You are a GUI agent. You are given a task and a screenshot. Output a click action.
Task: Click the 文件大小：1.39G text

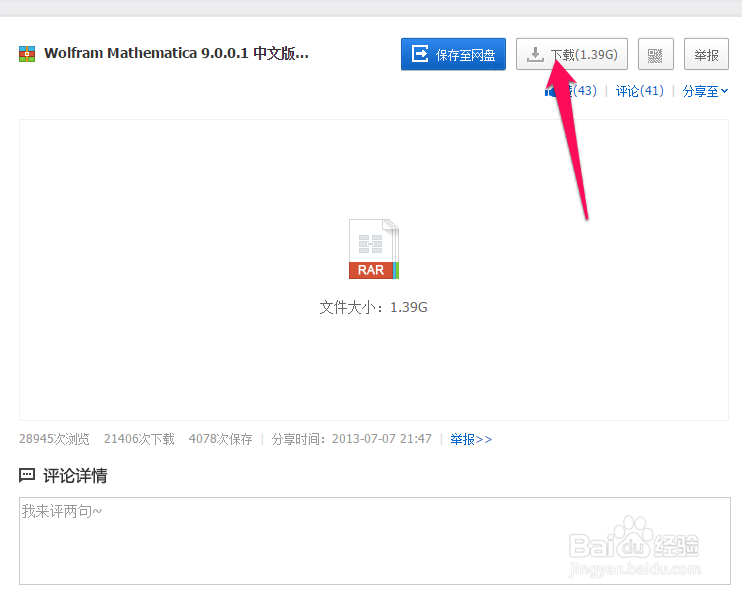coord(373,308)
